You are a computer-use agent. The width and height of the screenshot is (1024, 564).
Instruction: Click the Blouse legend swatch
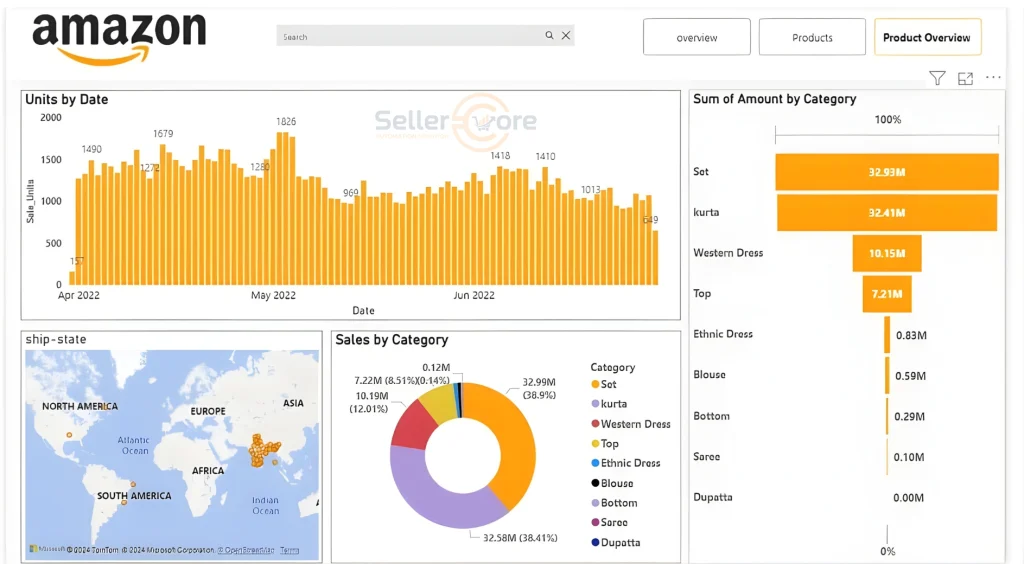coord(595,483)
